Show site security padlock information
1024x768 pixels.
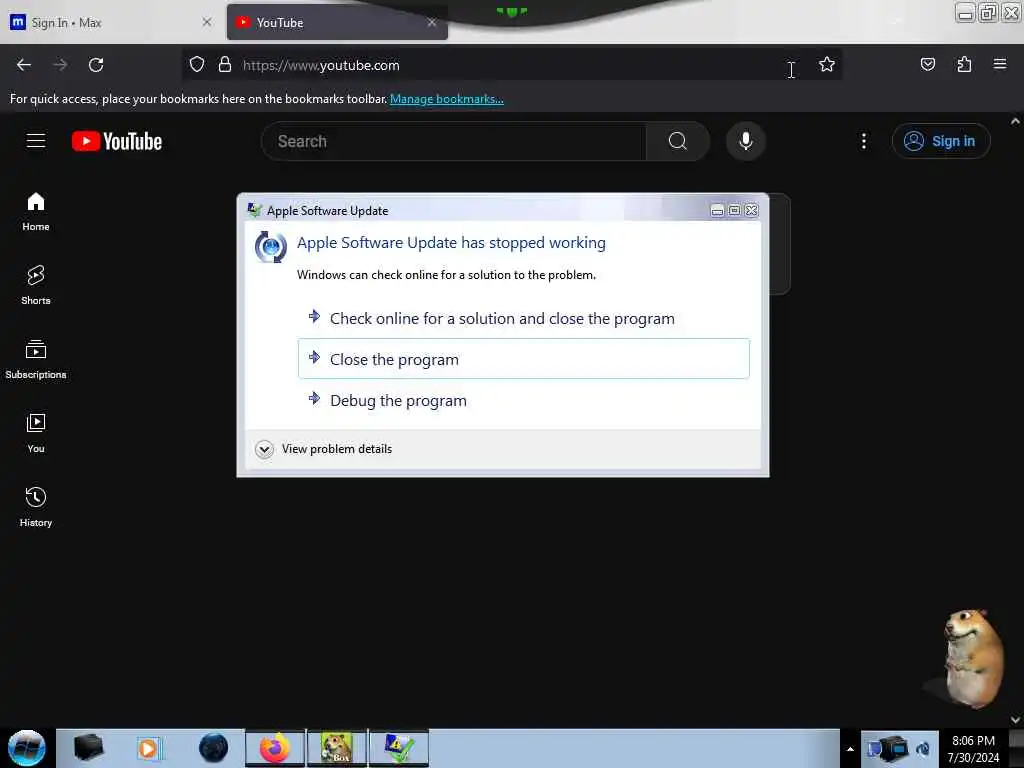point(225,65)
